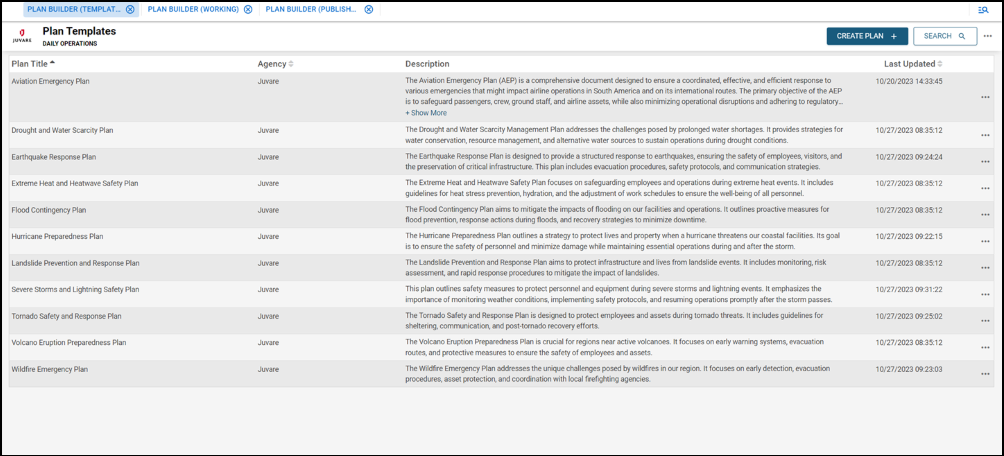Switch to Plan Builder (Working) tab
This screenshot has width=1004, height=456.
(x=193, y=9)
